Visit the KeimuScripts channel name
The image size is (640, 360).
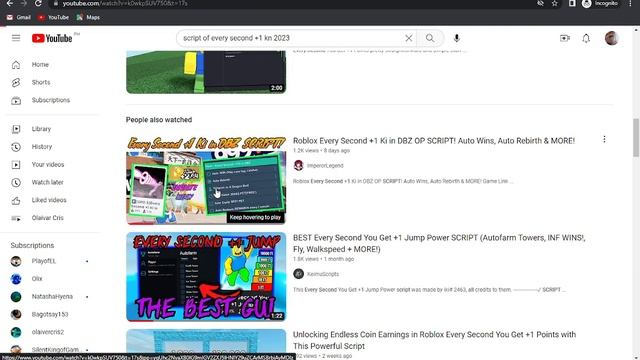point(322,274)
